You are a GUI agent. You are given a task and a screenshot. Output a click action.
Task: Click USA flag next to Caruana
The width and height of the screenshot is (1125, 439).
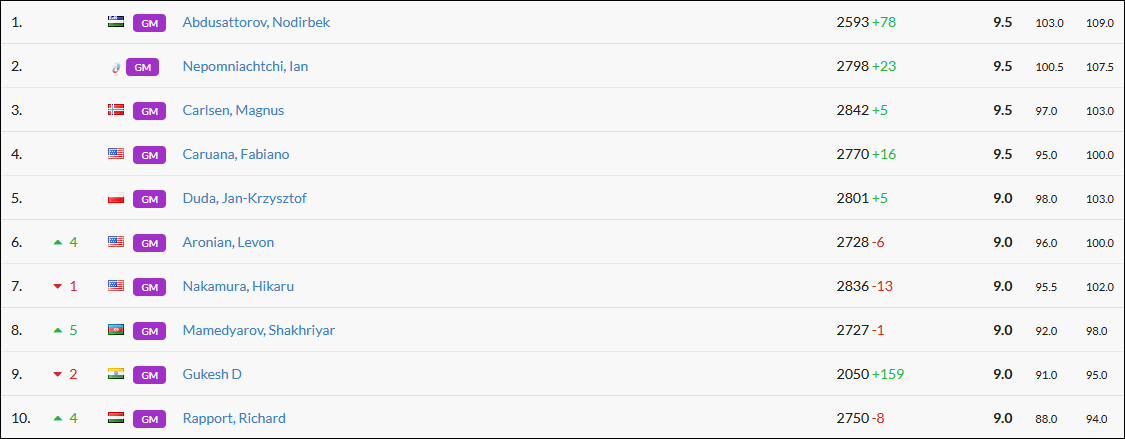point(116,154)
